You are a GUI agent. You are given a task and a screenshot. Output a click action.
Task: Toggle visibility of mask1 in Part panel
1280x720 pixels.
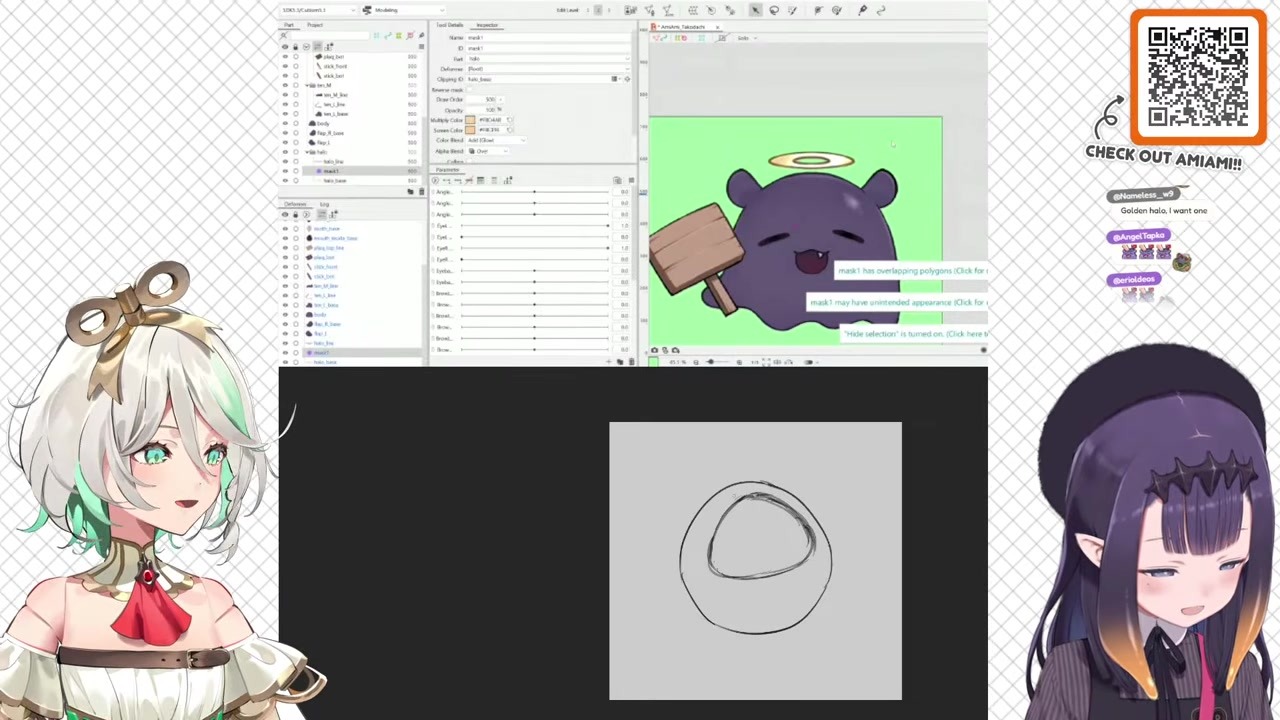point(285,171)
